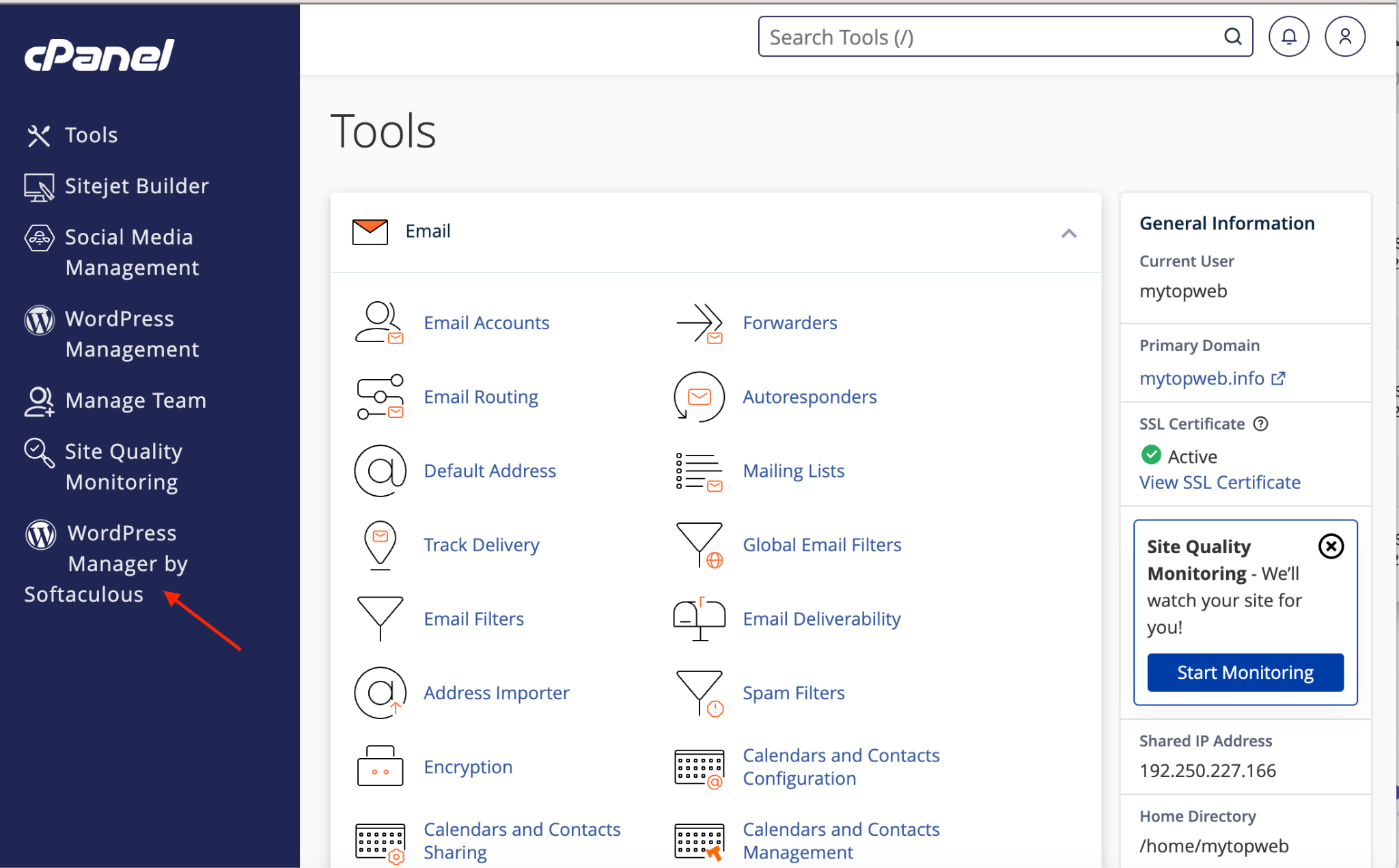This screenshot has height=868, width=1399.
Task: Open the Email Routing link
Action: (481, 397)
